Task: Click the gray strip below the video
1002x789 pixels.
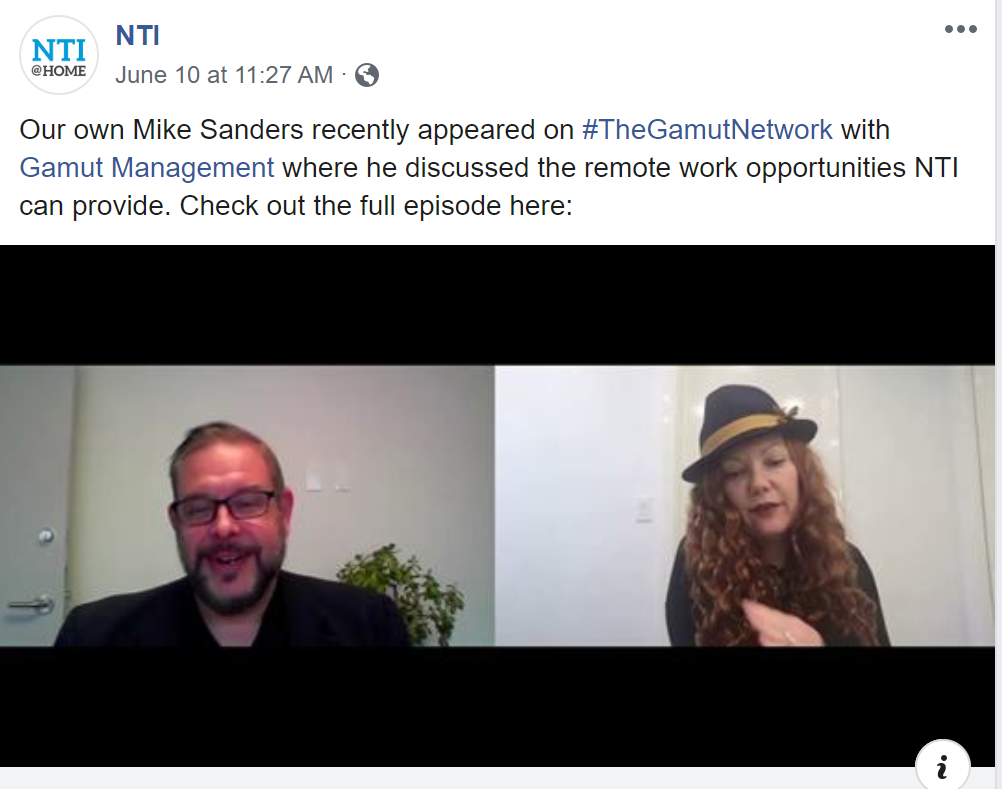Action: (x=457, y=778)
